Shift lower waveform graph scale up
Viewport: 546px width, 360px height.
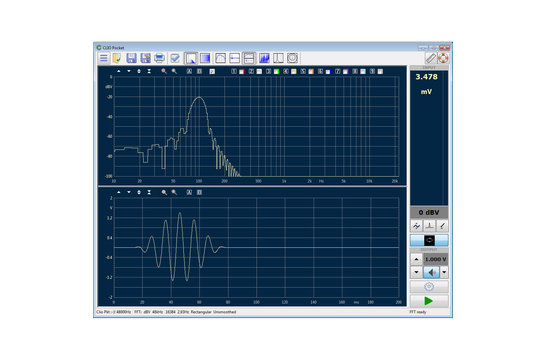point(119,192)
